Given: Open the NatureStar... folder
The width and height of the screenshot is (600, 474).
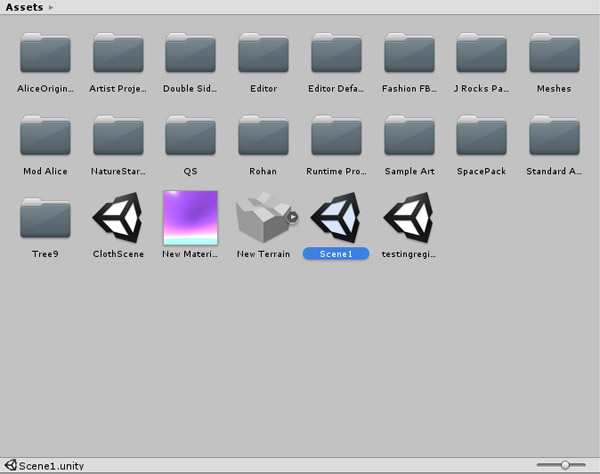Looking at the screenshot, I should point(118,135).
